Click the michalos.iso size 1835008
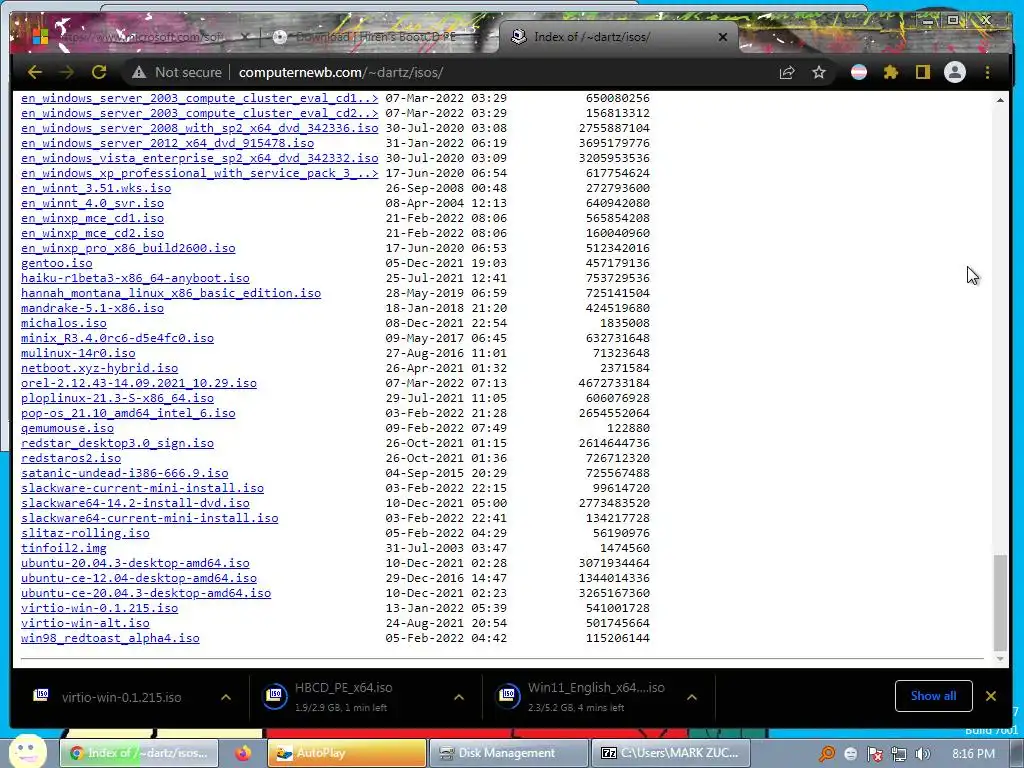This screenshot has width=1024, height=768. point(625,323)
